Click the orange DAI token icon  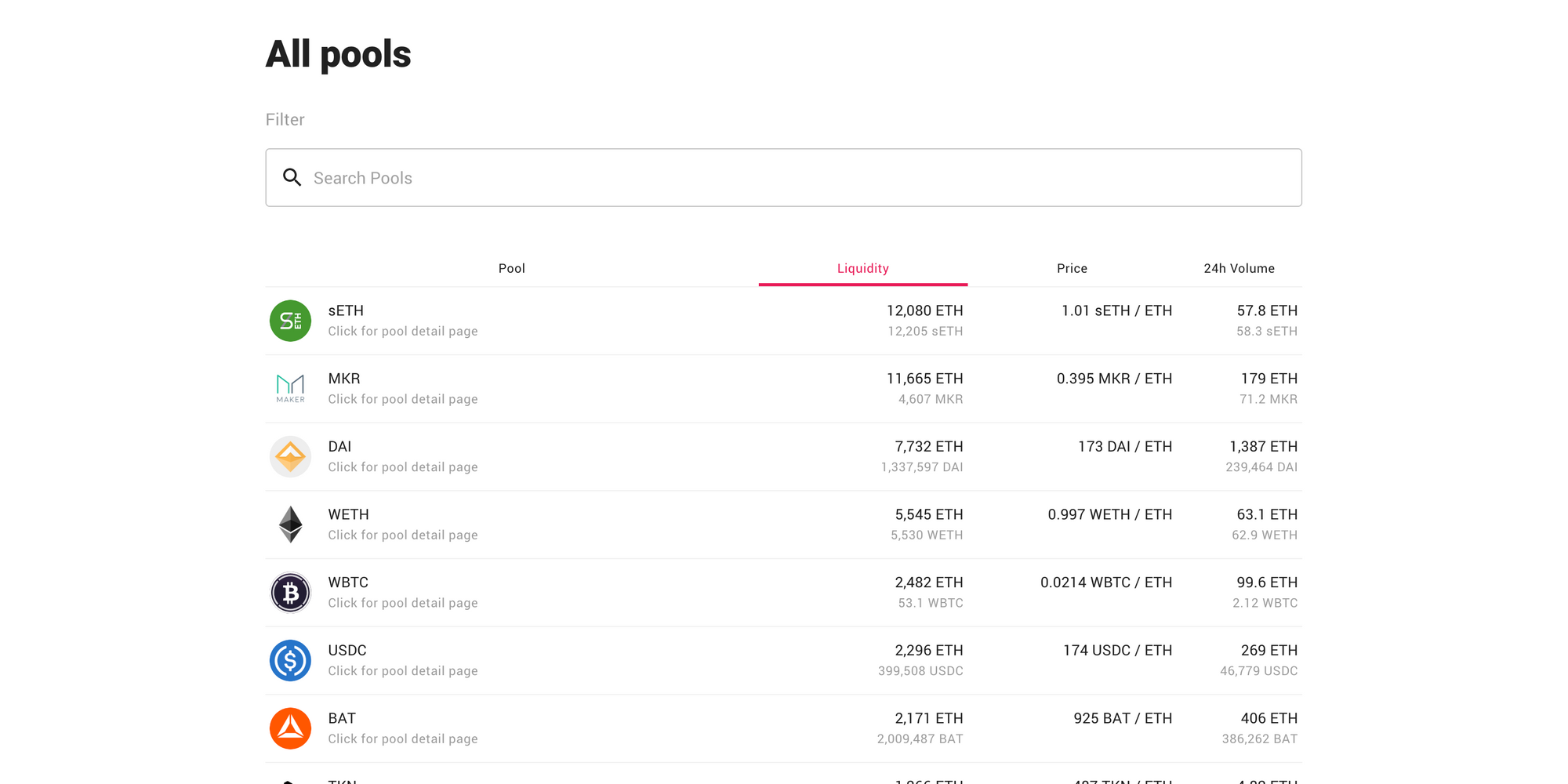[x=290, y=456]
